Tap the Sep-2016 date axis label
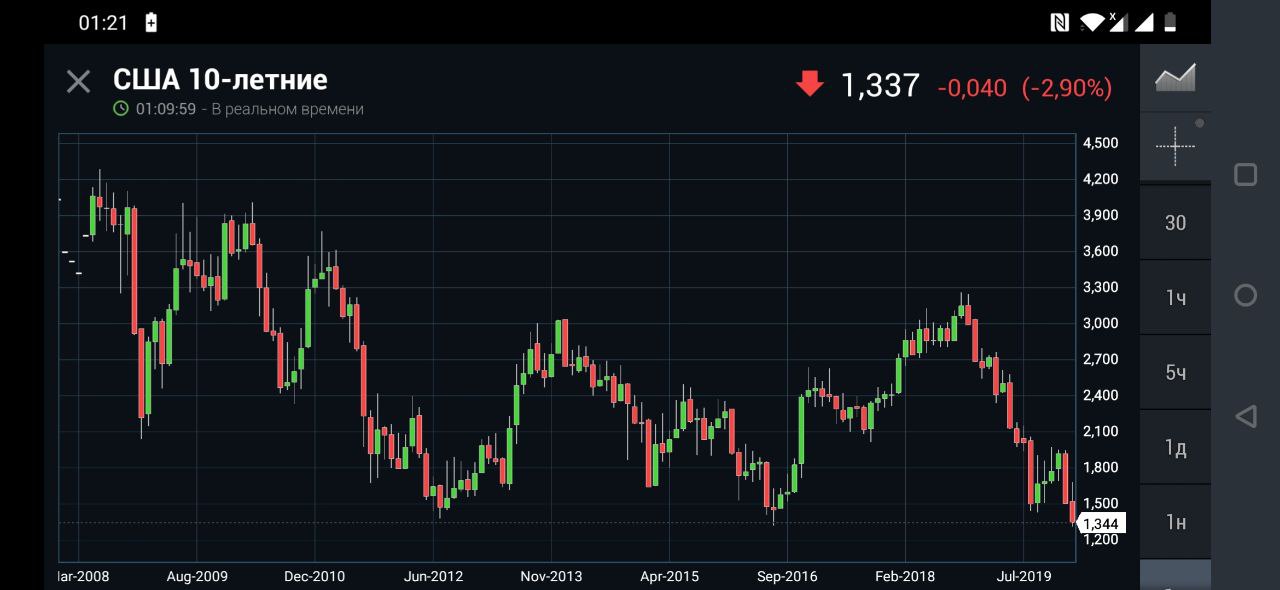Viewport: 1280px width, 590px height. pos(787,576)
